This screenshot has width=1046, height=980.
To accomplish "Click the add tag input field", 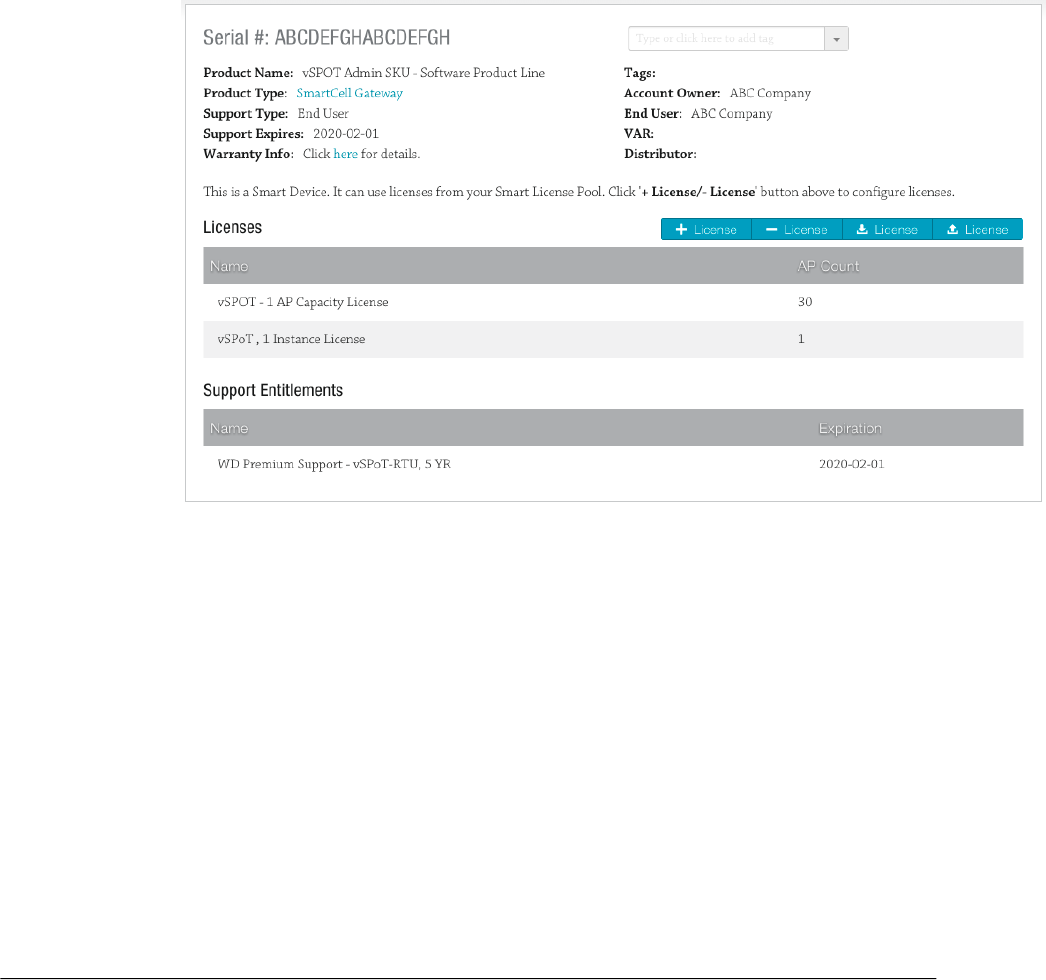I will coord(726,39).
